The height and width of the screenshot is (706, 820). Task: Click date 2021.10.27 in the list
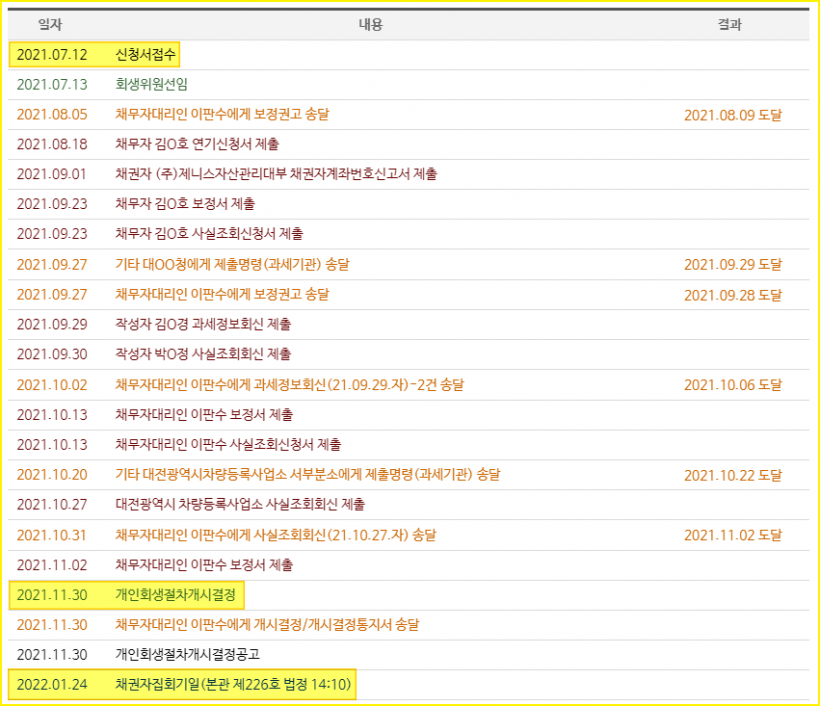(52, 505)
